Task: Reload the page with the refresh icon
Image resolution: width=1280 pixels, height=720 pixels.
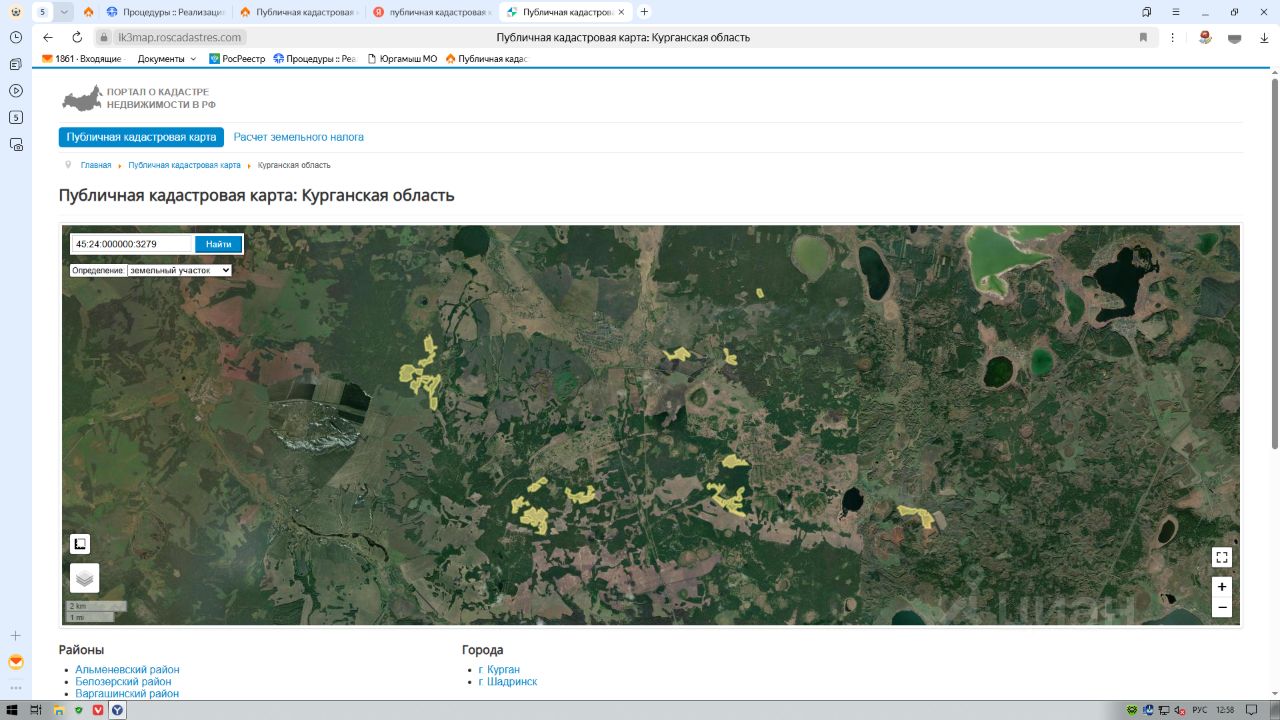Action: click(x=77, y=37)
